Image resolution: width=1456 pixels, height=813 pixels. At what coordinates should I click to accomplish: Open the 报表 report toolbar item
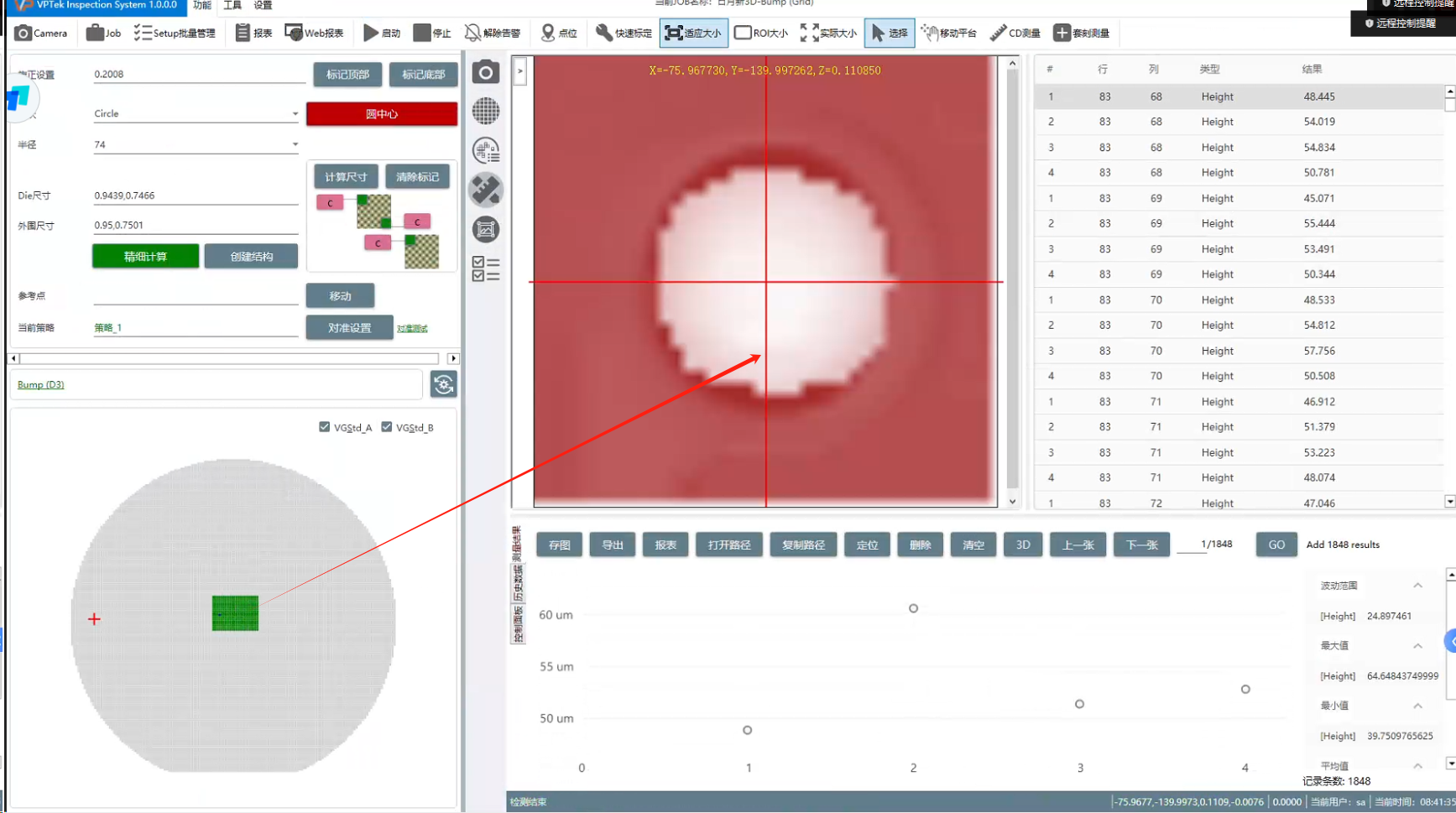[x=253, y=33]
